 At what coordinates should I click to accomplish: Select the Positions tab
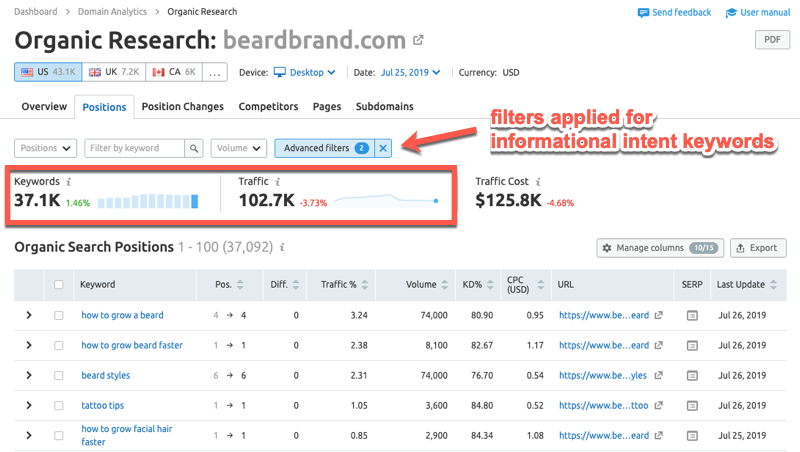coord(104,107)
